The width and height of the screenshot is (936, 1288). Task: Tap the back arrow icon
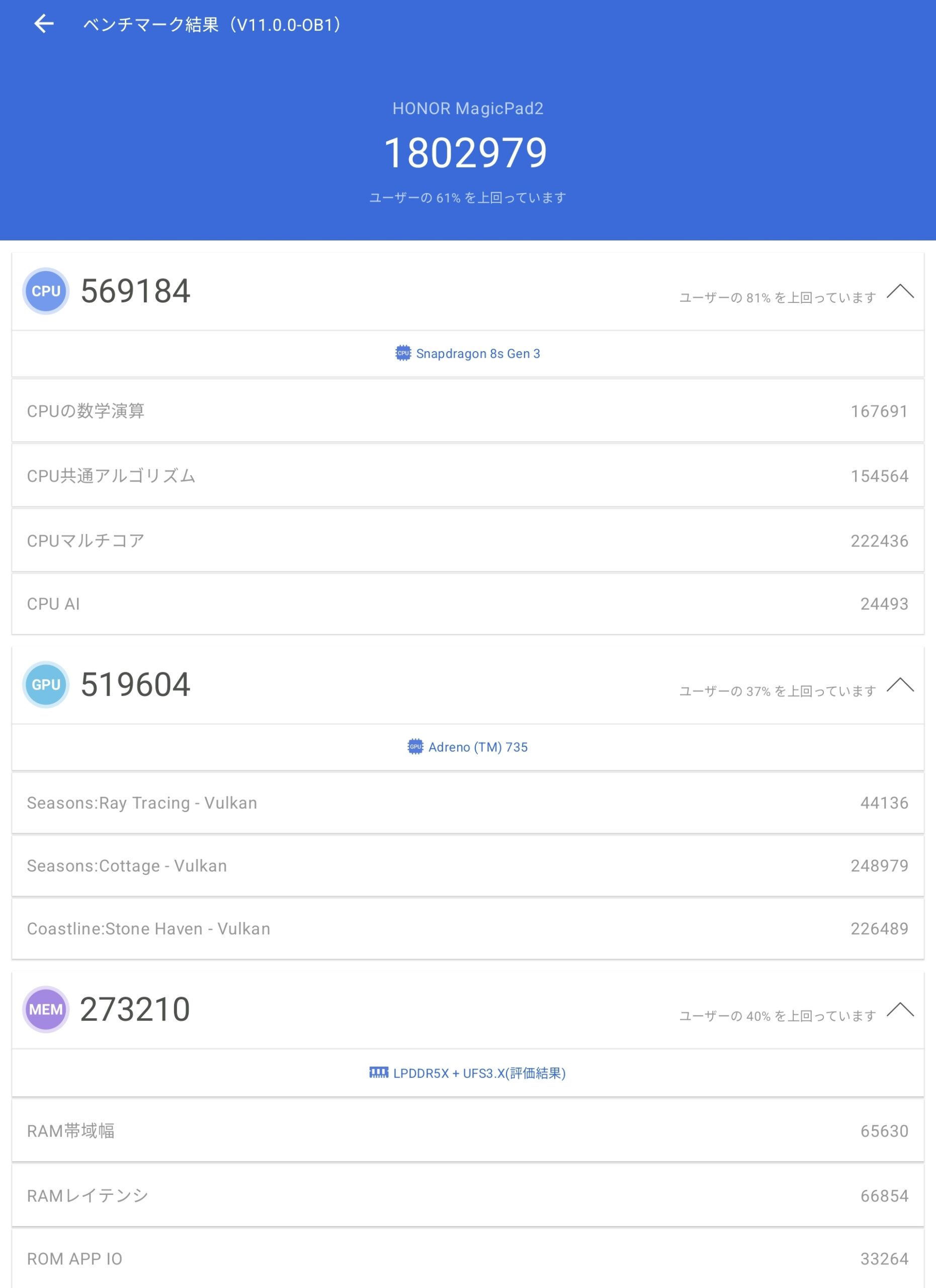[44, 24]
